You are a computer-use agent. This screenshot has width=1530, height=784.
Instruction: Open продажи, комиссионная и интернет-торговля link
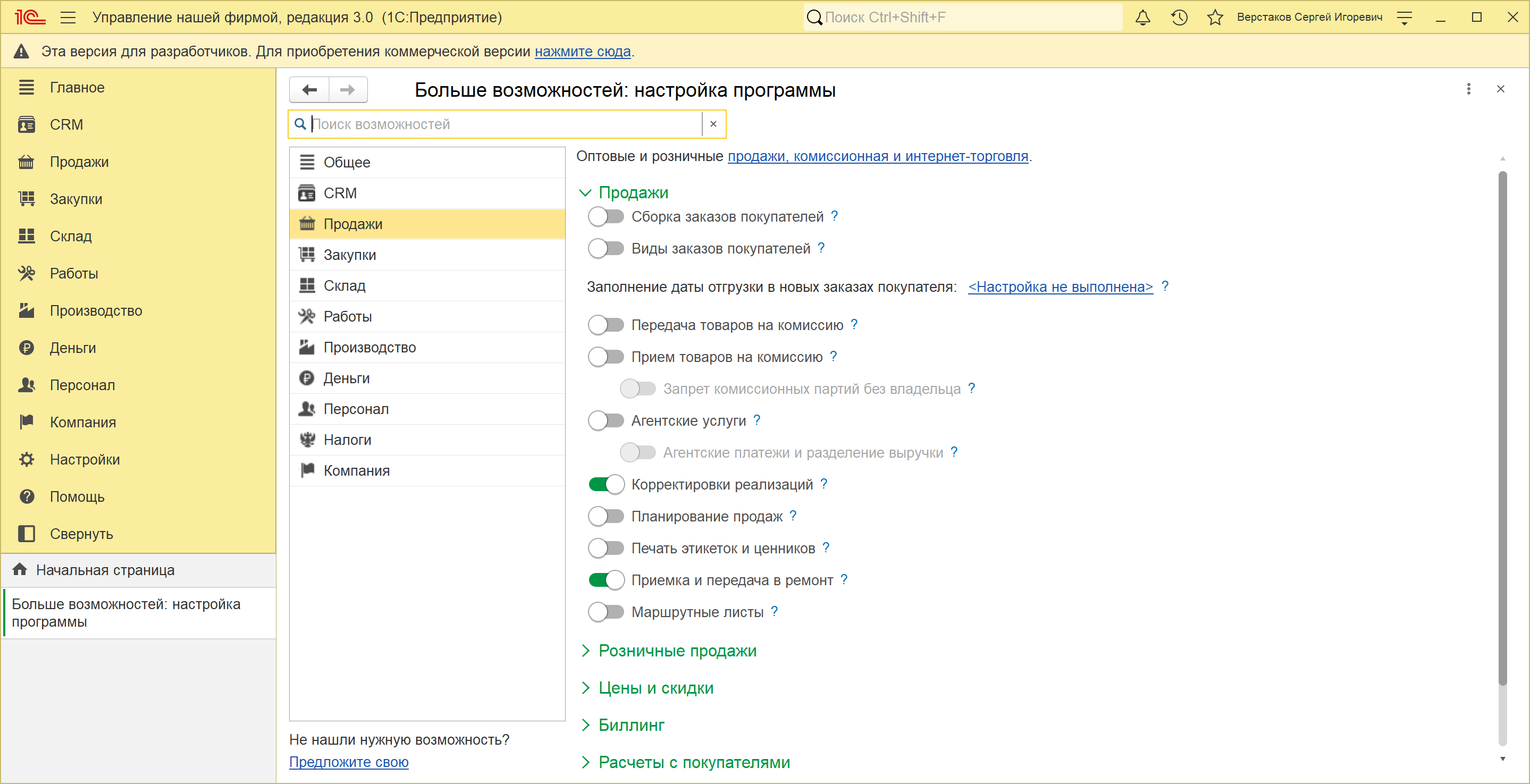(x=878, y=156)
